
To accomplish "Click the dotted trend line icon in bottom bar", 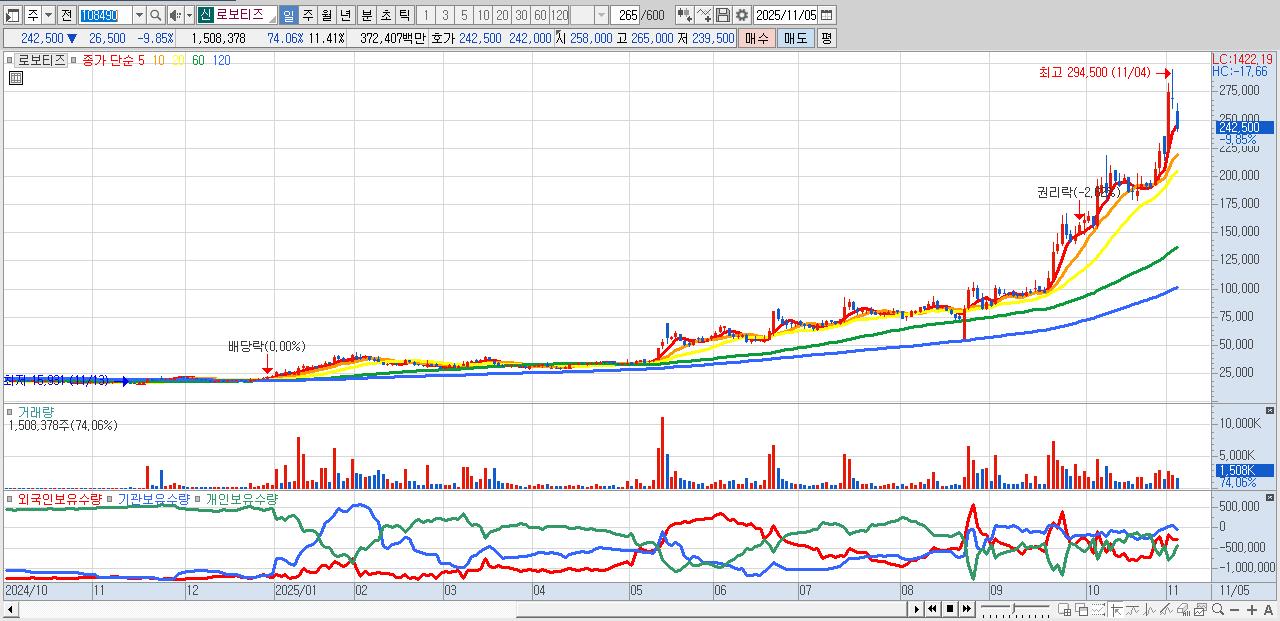I will [1098, 609].
